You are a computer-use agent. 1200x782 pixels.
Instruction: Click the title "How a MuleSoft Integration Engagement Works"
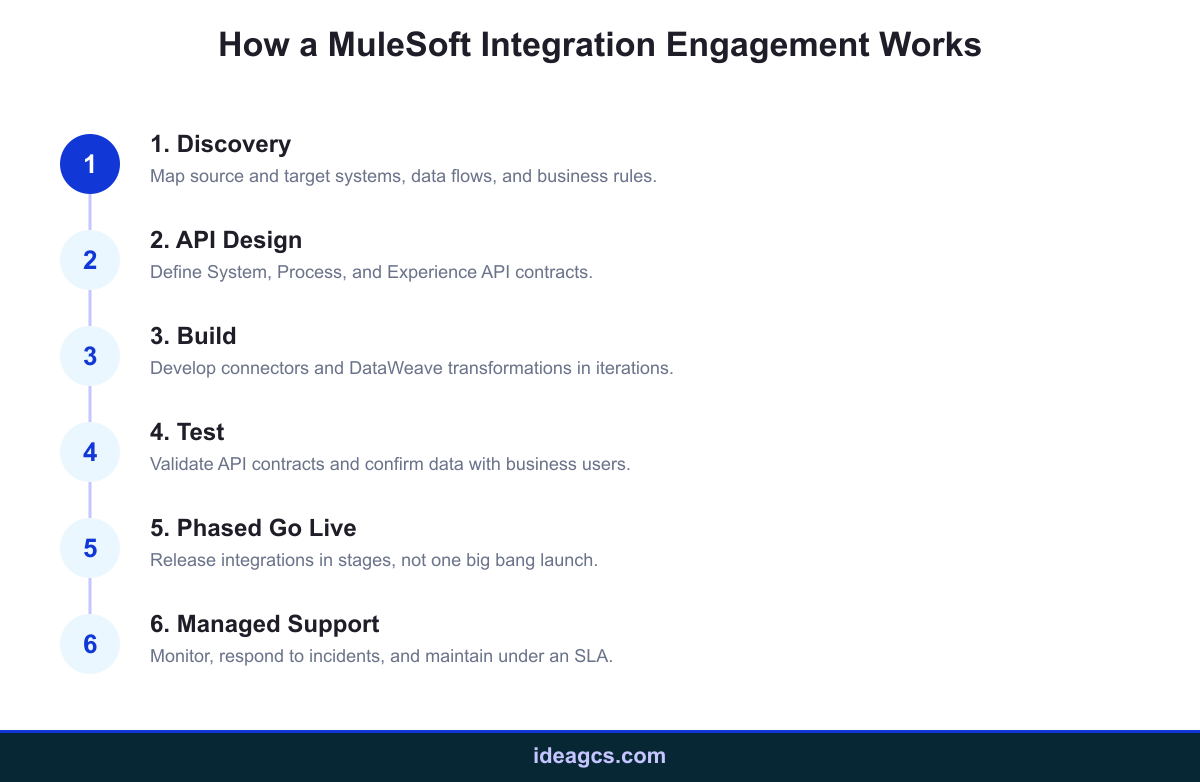tap(600, 45)
